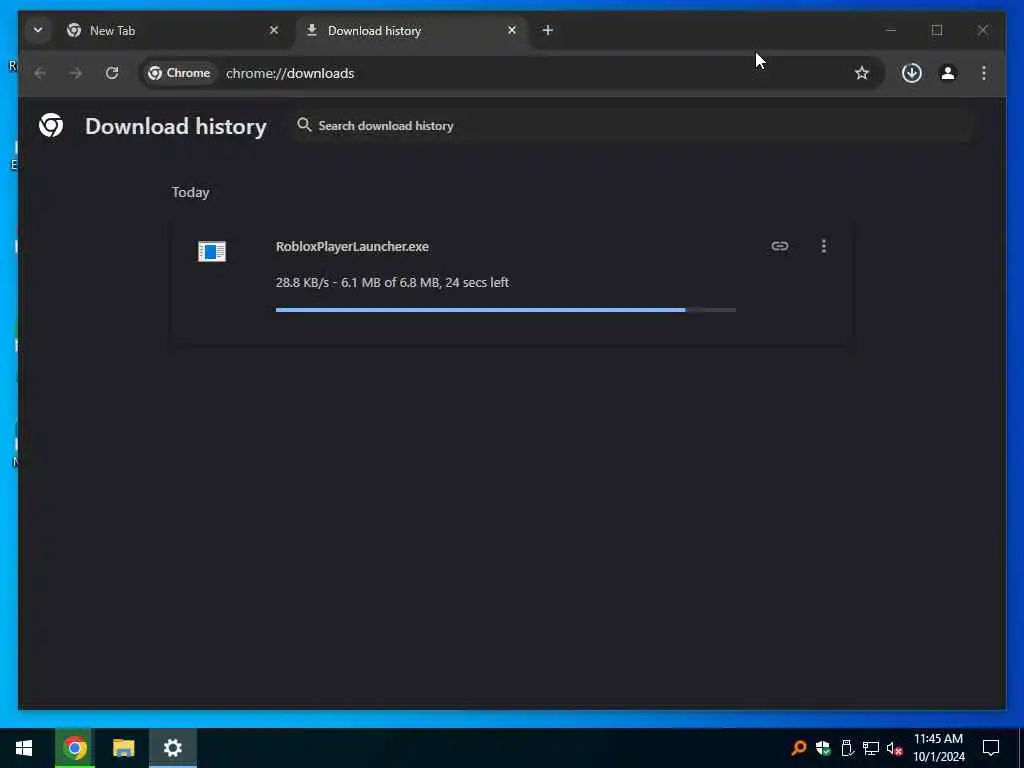1024x768 pixels.
Task: Open the notification center icon
Action: pyautogui.click(x=991, y=748)
